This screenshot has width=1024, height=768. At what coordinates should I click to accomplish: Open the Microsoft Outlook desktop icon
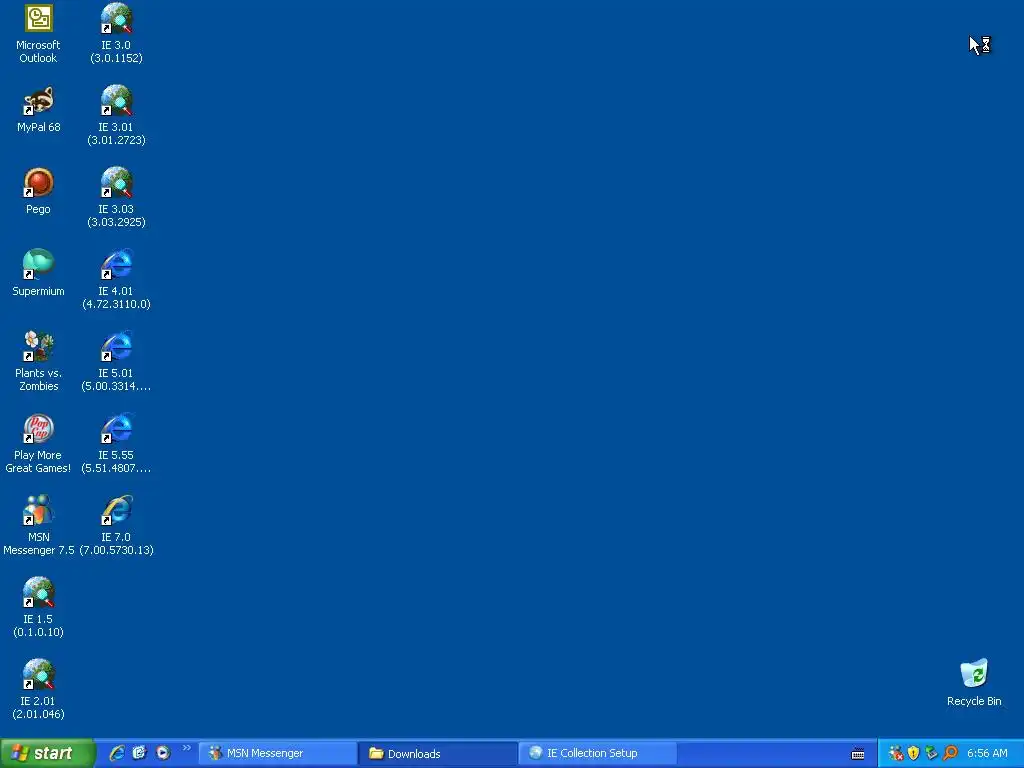[39, 34]
